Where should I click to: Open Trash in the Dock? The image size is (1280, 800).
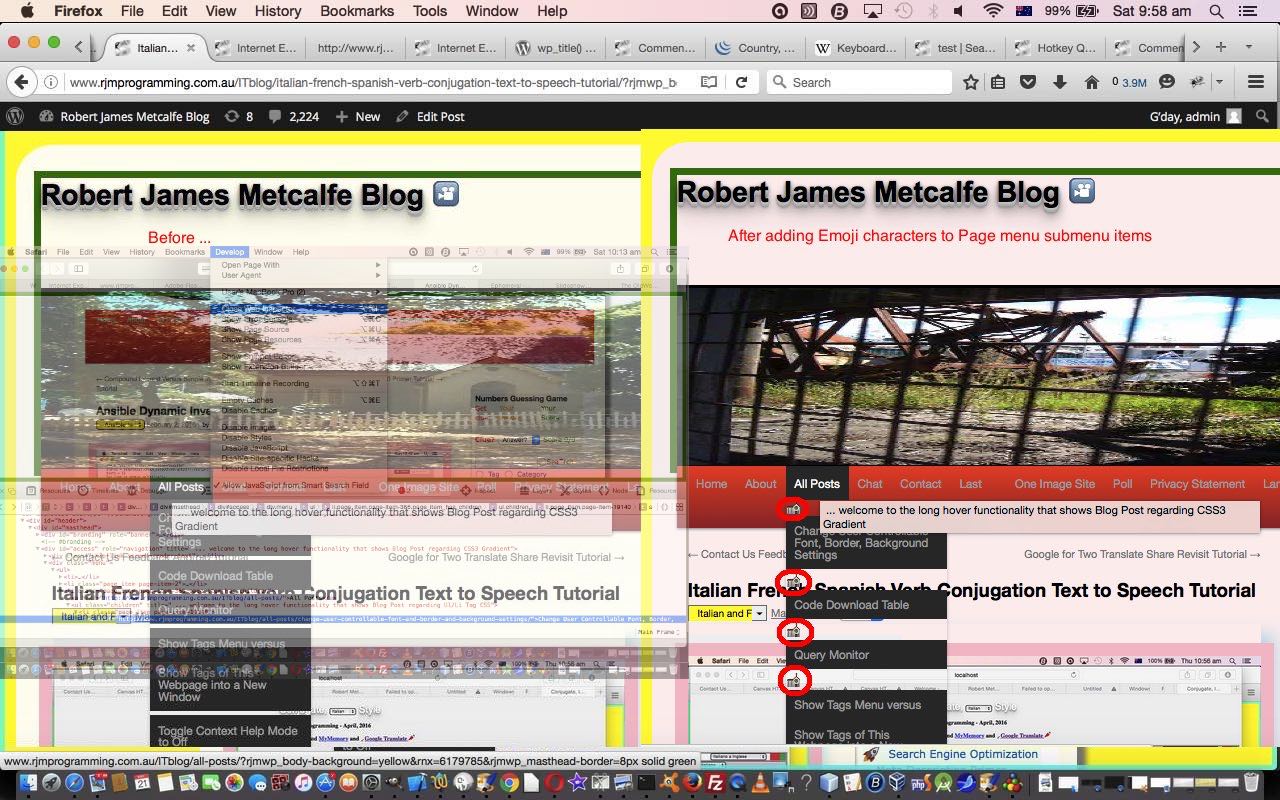click(1251, 782)
